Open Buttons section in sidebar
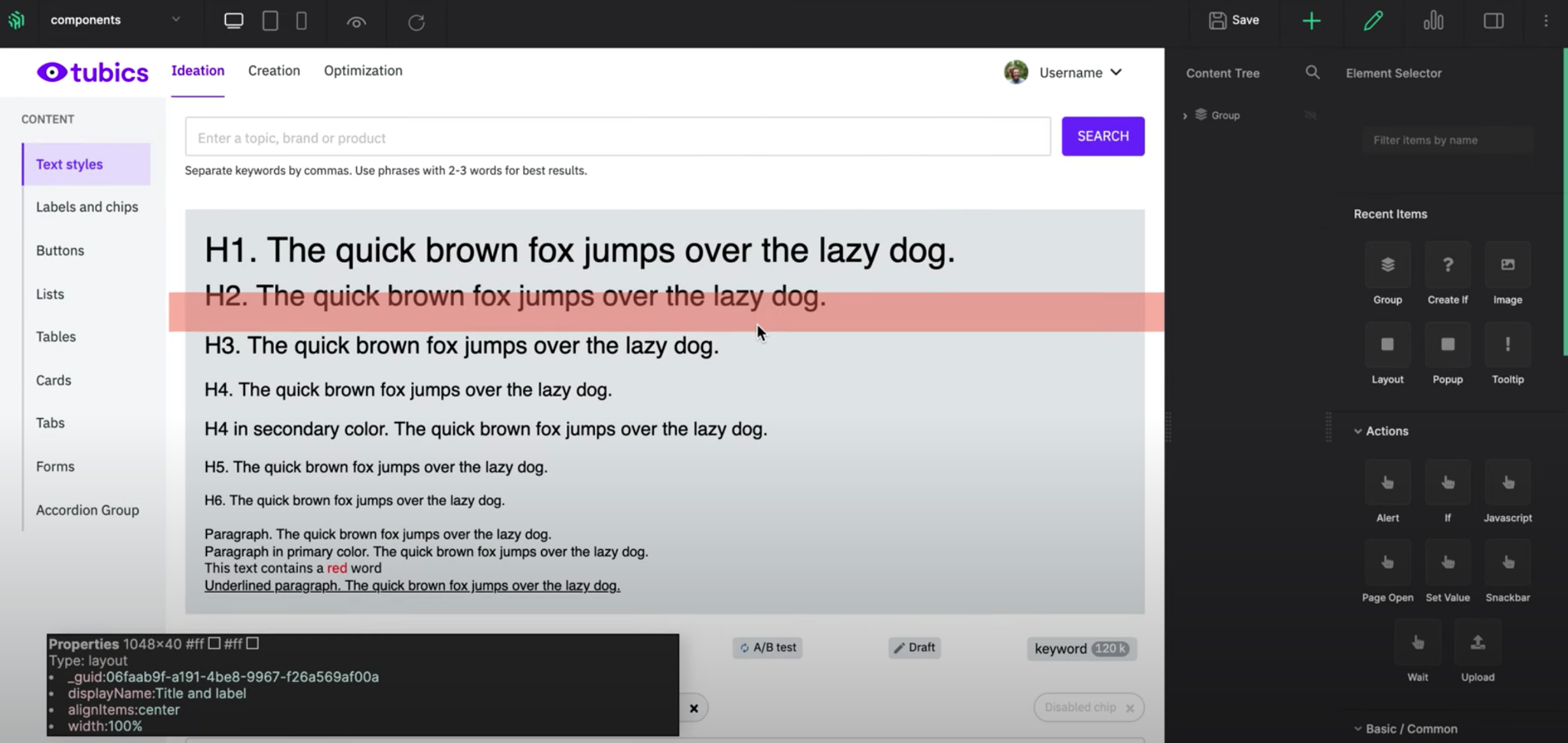Viewport: 1568px width, 743px height. (60, 250)
